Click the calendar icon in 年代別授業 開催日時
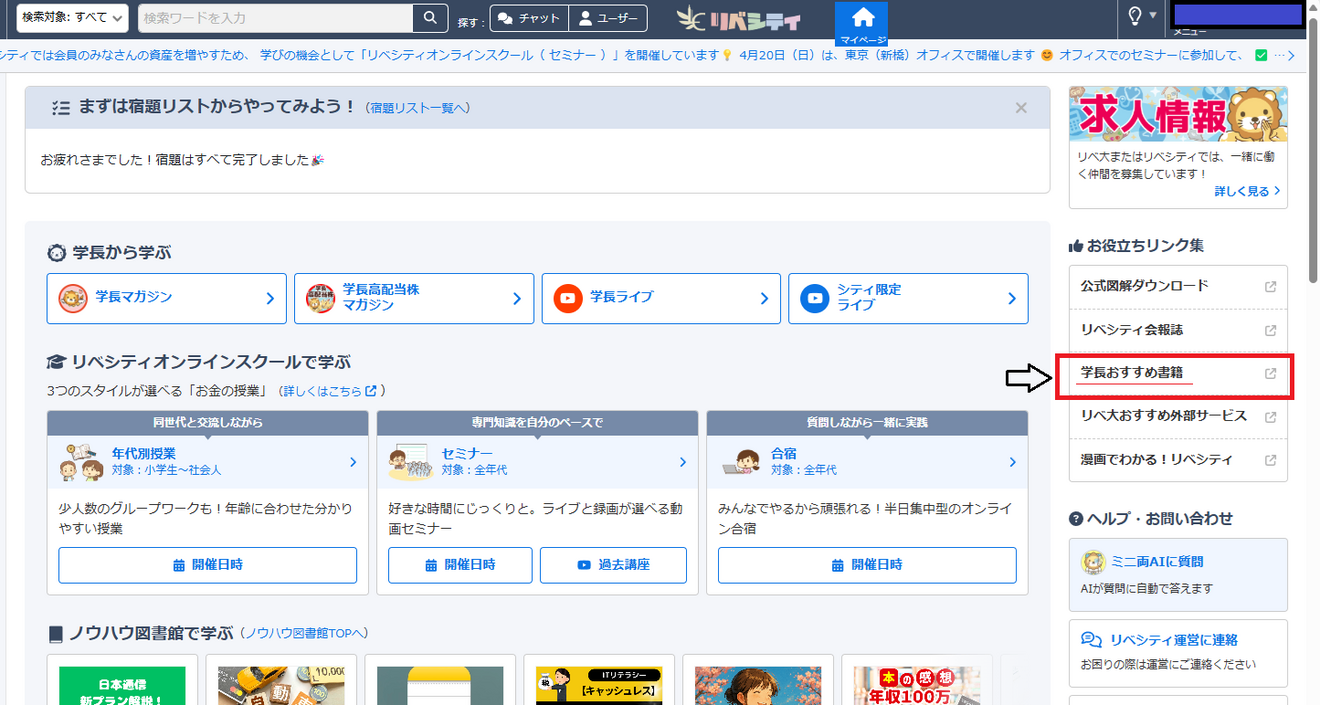Viewport: 1320px width, 705px height. pos(179,565)
